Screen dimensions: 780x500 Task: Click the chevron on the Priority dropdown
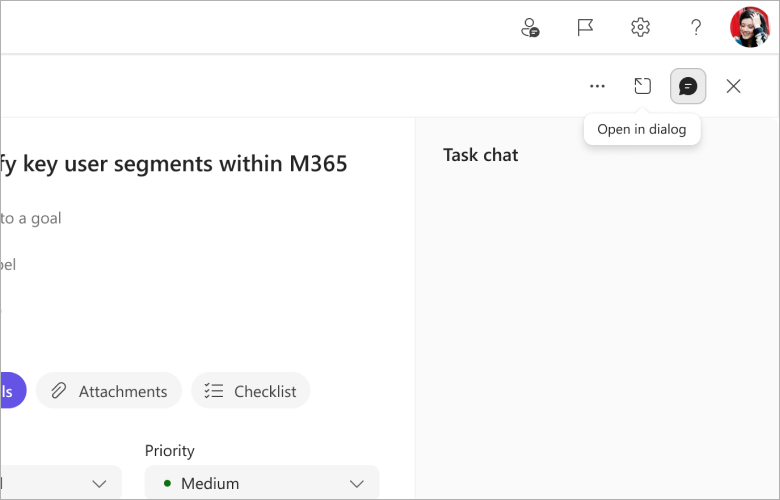[357, 484]
